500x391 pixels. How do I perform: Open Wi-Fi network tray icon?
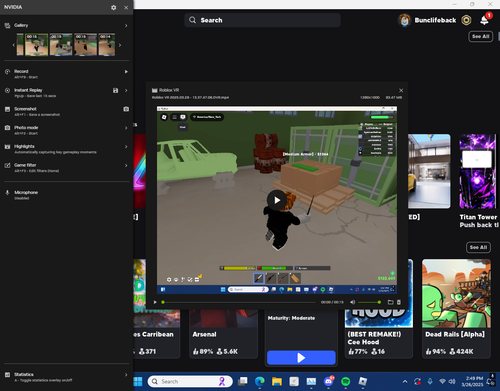pos(442,381)
